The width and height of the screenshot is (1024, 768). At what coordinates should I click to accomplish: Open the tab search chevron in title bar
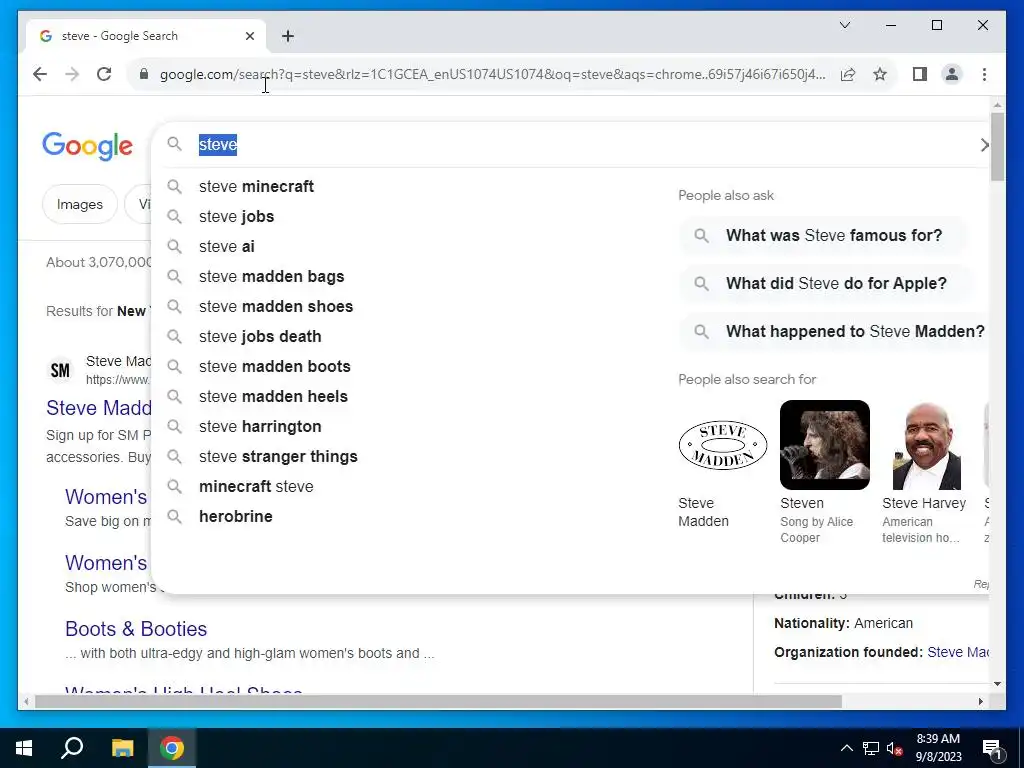click(844, 25)
